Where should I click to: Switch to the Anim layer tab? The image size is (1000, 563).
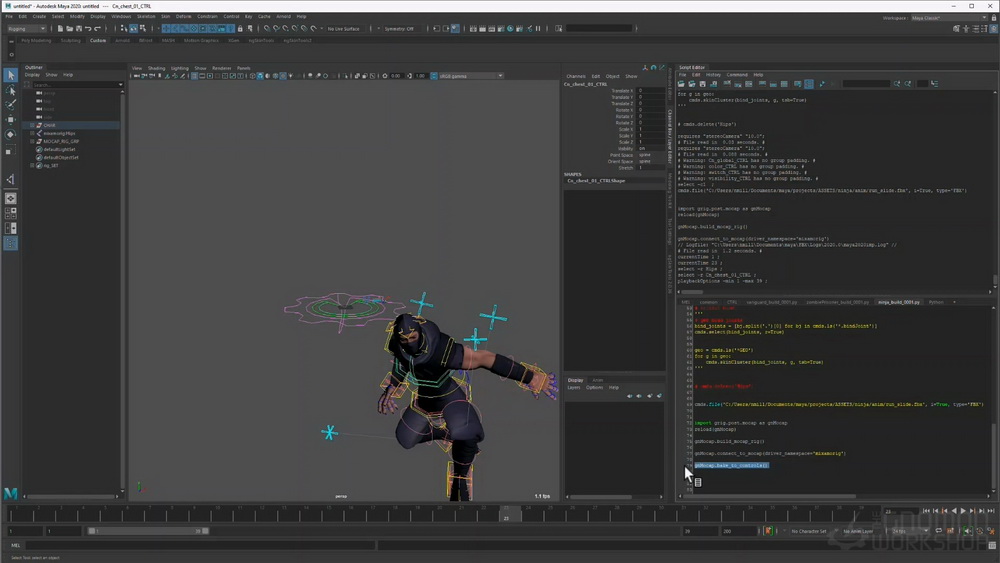point(598,380)
